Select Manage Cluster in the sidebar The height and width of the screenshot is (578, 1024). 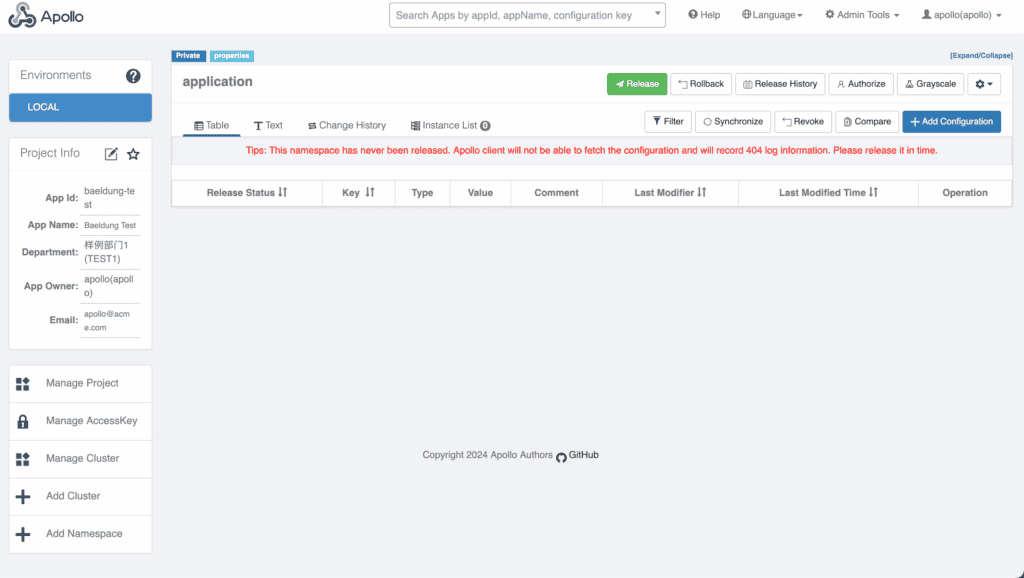(80, 458)
